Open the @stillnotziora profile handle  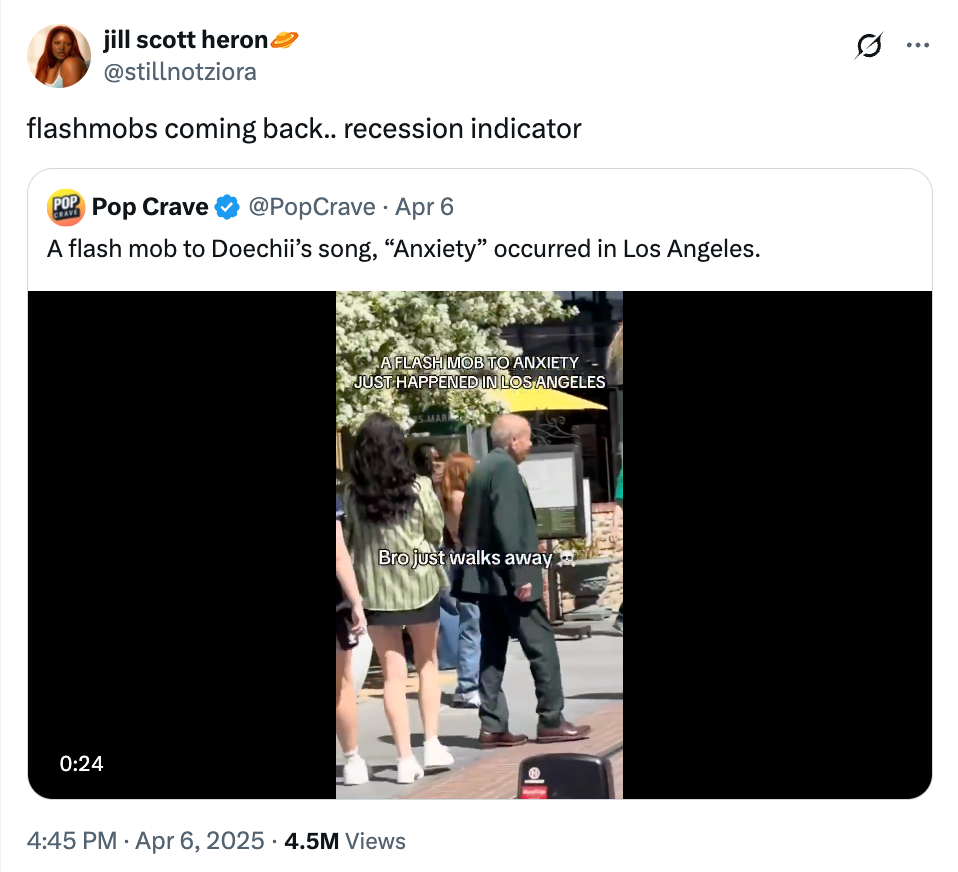(x=180, y=72)
